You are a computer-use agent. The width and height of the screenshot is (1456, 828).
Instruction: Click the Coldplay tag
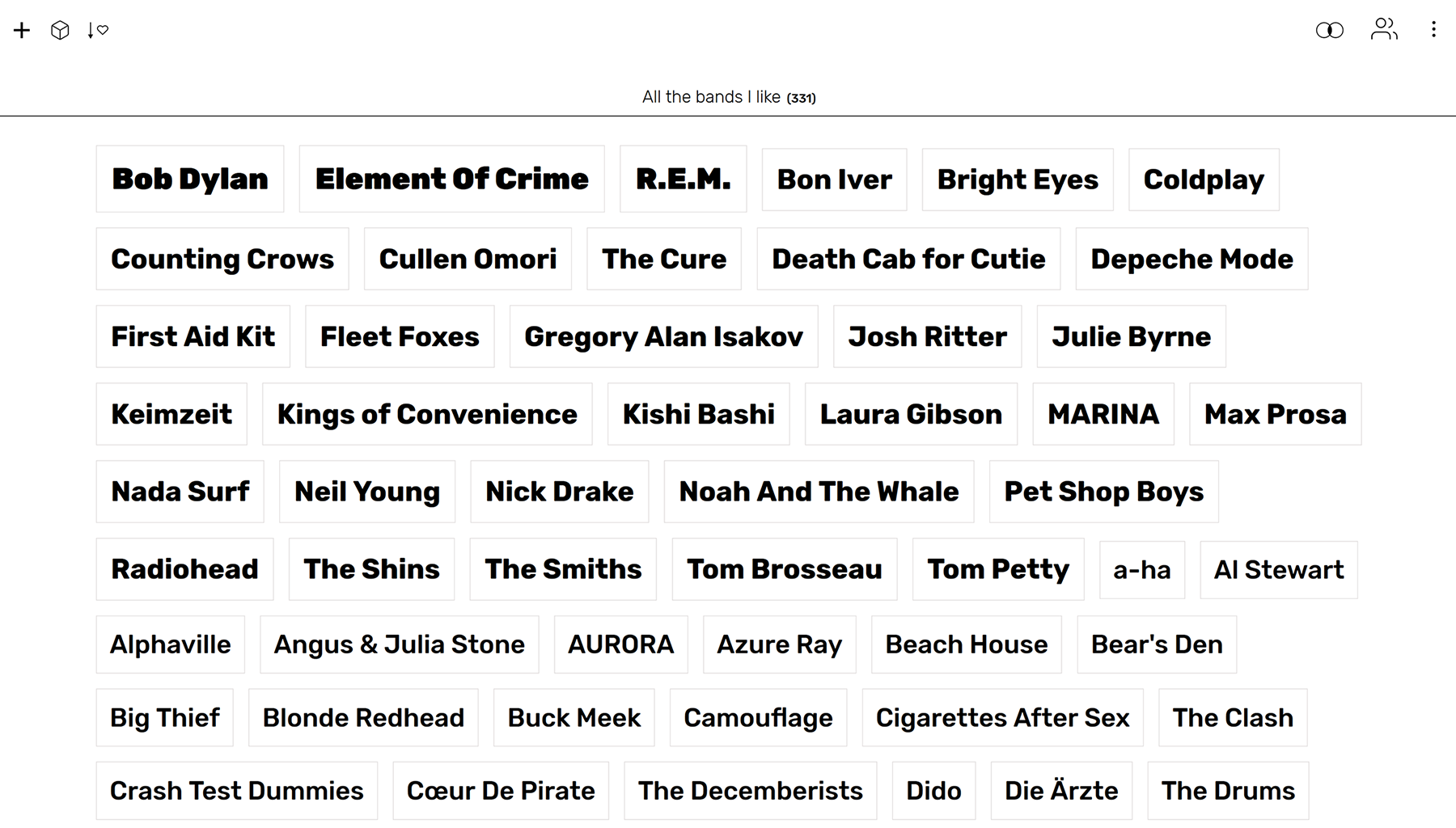[x=1204, y=179]
